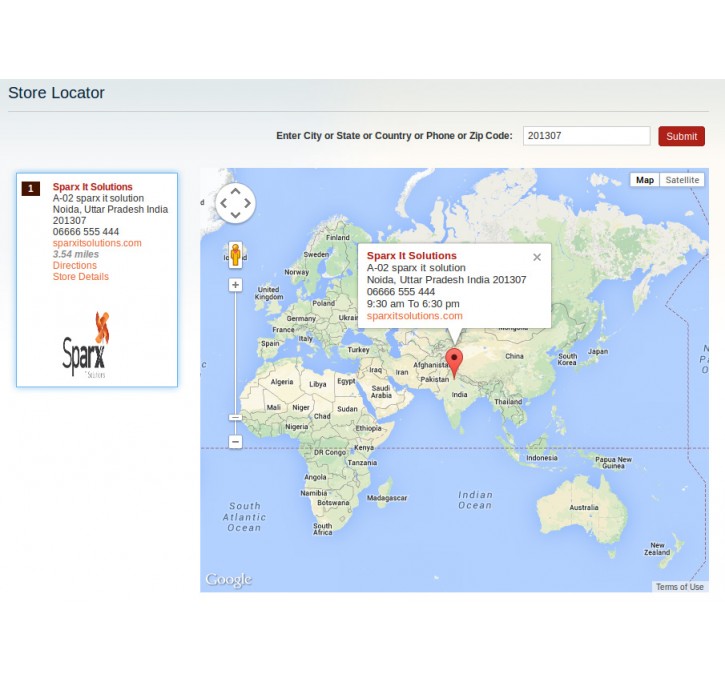The height and width of the screenshot is (680, 725).
Task: Click the Street View pegman icon
Action: 235,255
